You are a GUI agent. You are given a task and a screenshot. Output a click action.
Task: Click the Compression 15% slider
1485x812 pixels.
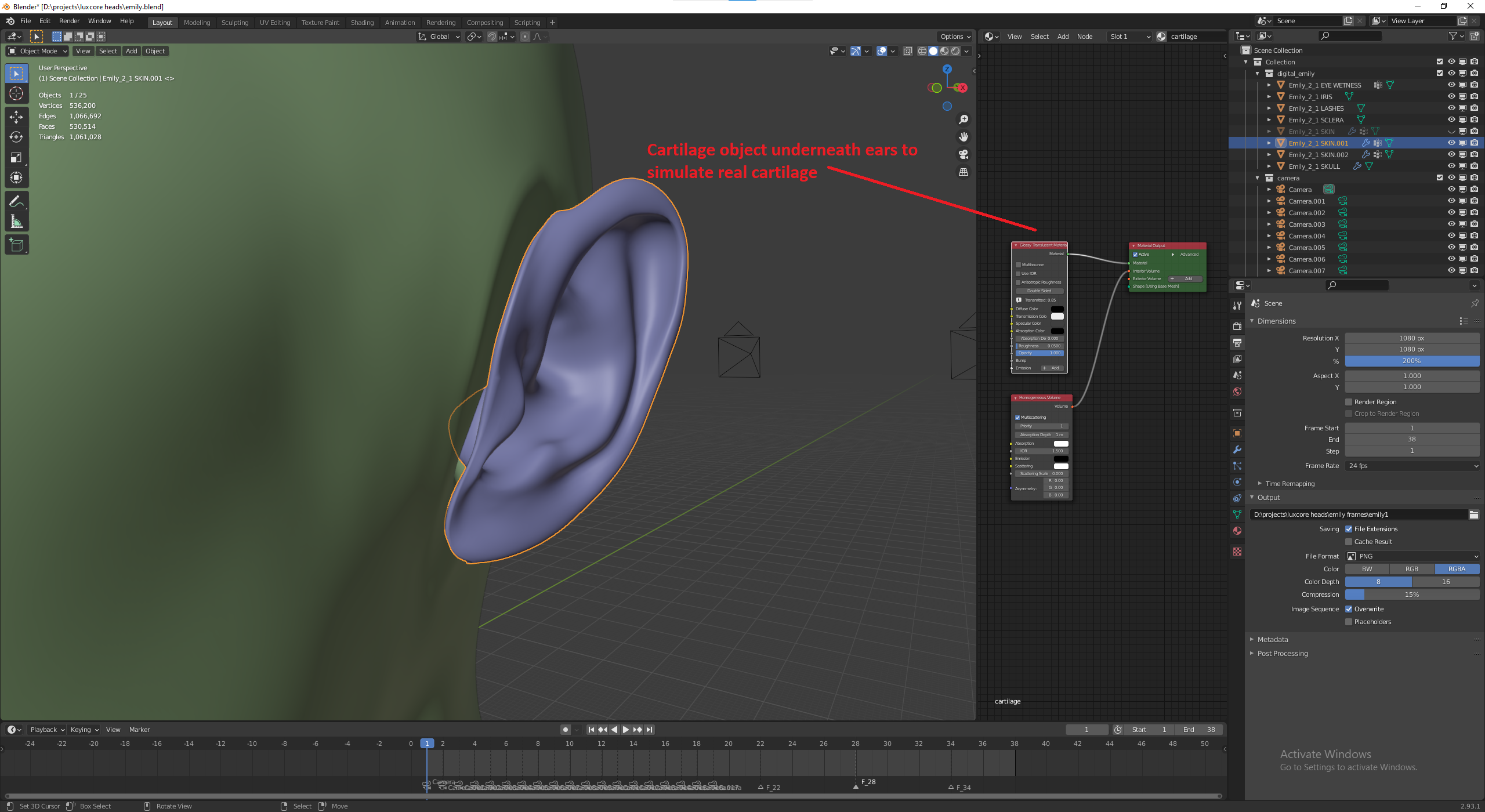1412,594
